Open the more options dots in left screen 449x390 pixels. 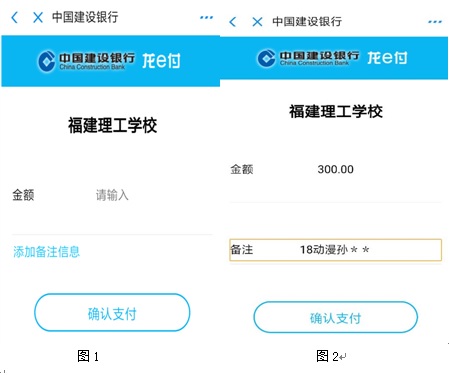pyautogui.click(x=206, y=17)
